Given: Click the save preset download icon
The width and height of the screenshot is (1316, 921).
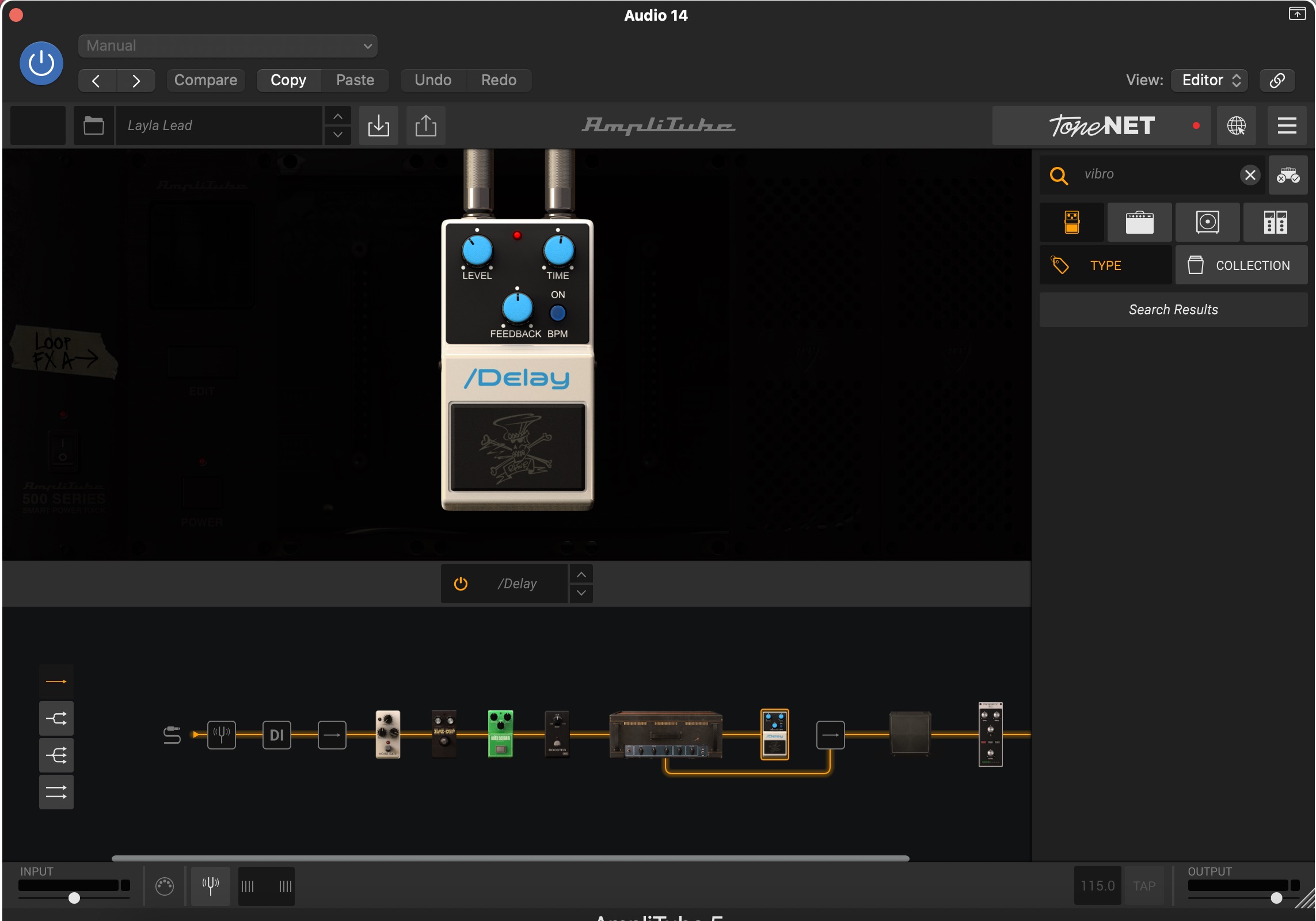Looking at the screenshot, I should (x=379, y=125).
